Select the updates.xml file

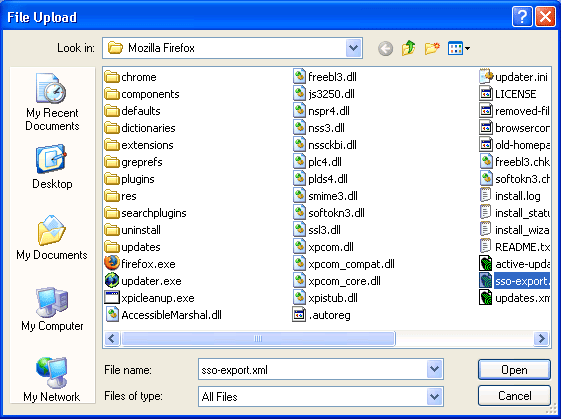tap(514, 298)
